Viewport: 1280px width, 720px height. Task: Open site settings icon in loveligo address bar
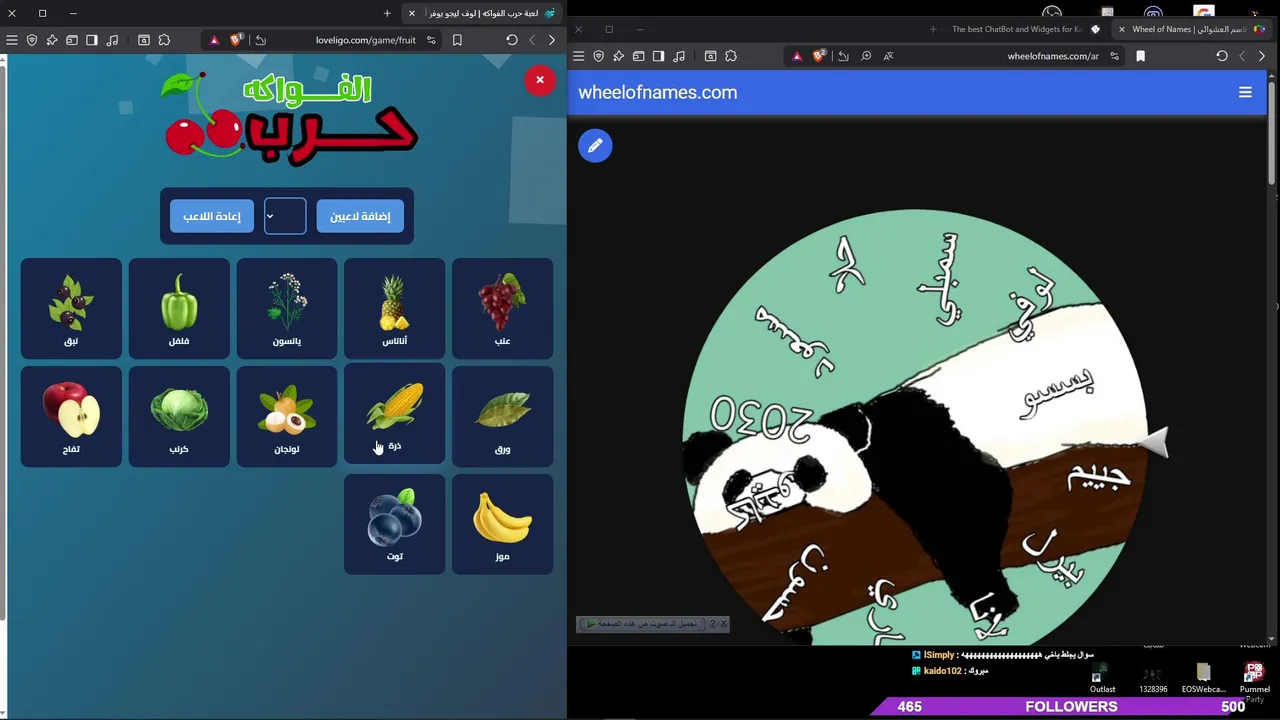point(431,40)
